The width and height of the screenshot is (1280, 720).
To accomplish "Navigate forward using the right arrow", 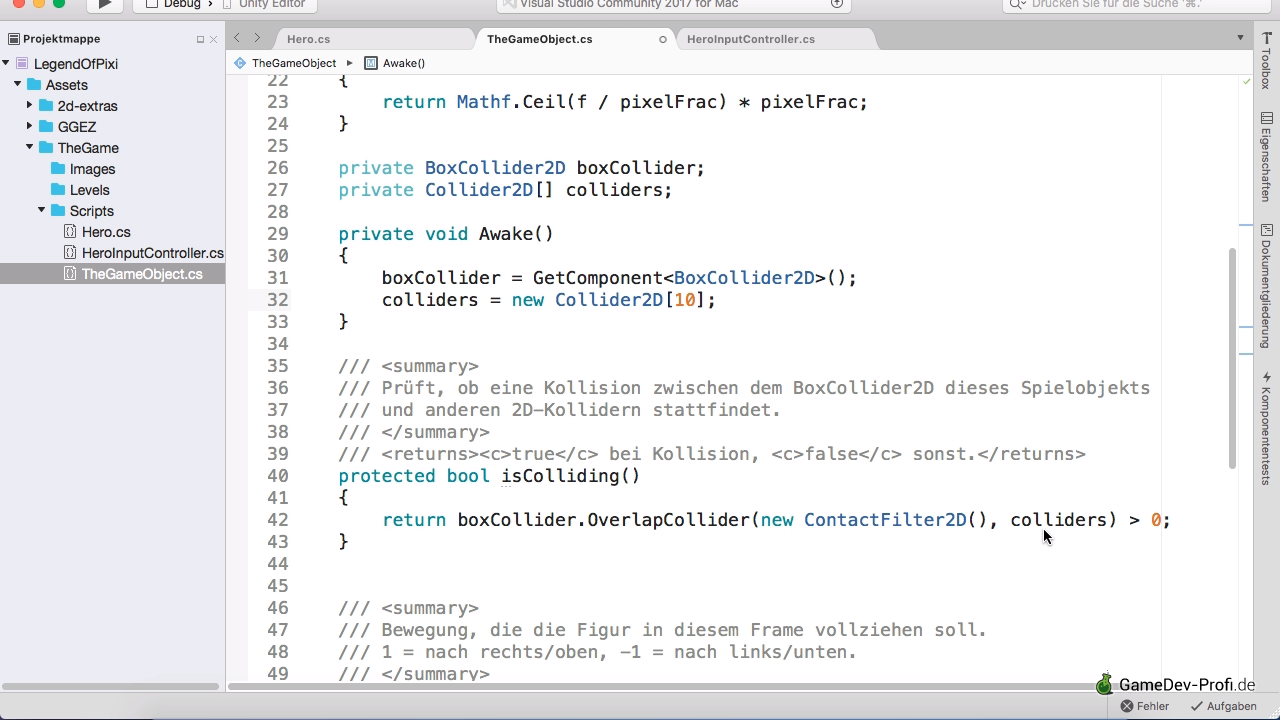I will coord(257,38).
